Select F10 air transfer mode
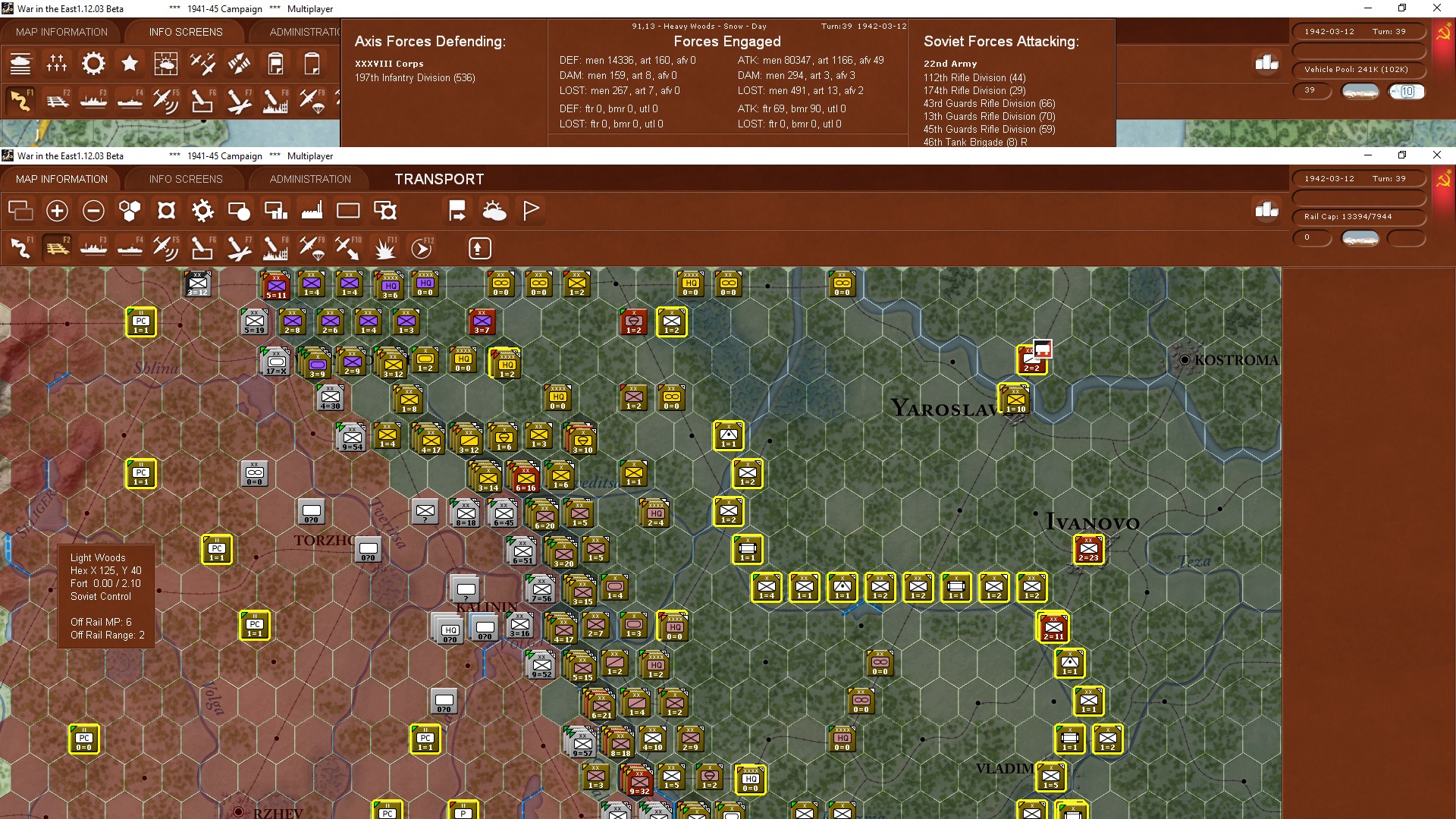The width and height of the screenshot is (1456, 819). 348,248
